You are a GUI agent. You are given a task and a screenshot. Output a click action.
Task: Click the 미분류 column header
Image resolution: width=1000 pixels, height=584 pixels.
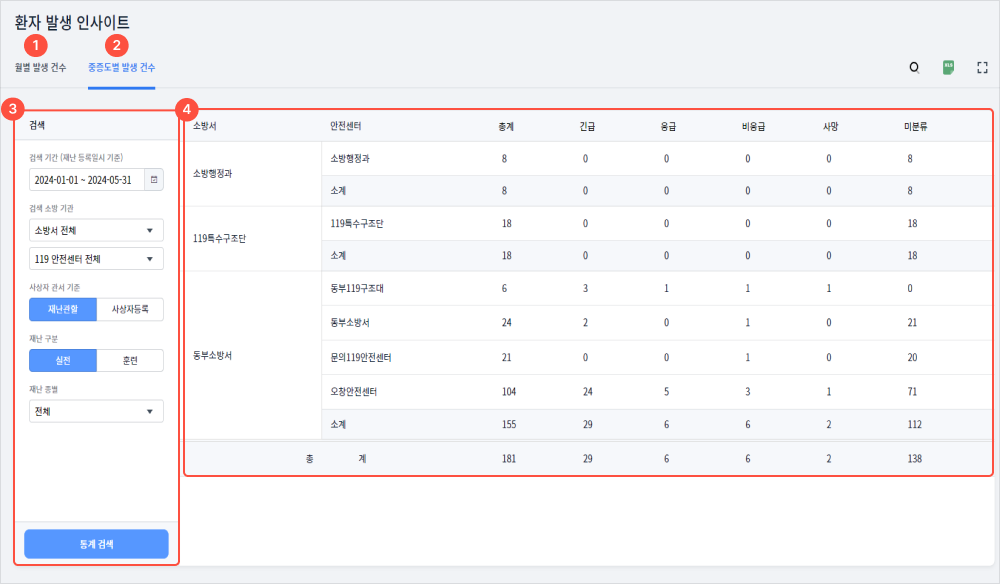tap(916, 126)
